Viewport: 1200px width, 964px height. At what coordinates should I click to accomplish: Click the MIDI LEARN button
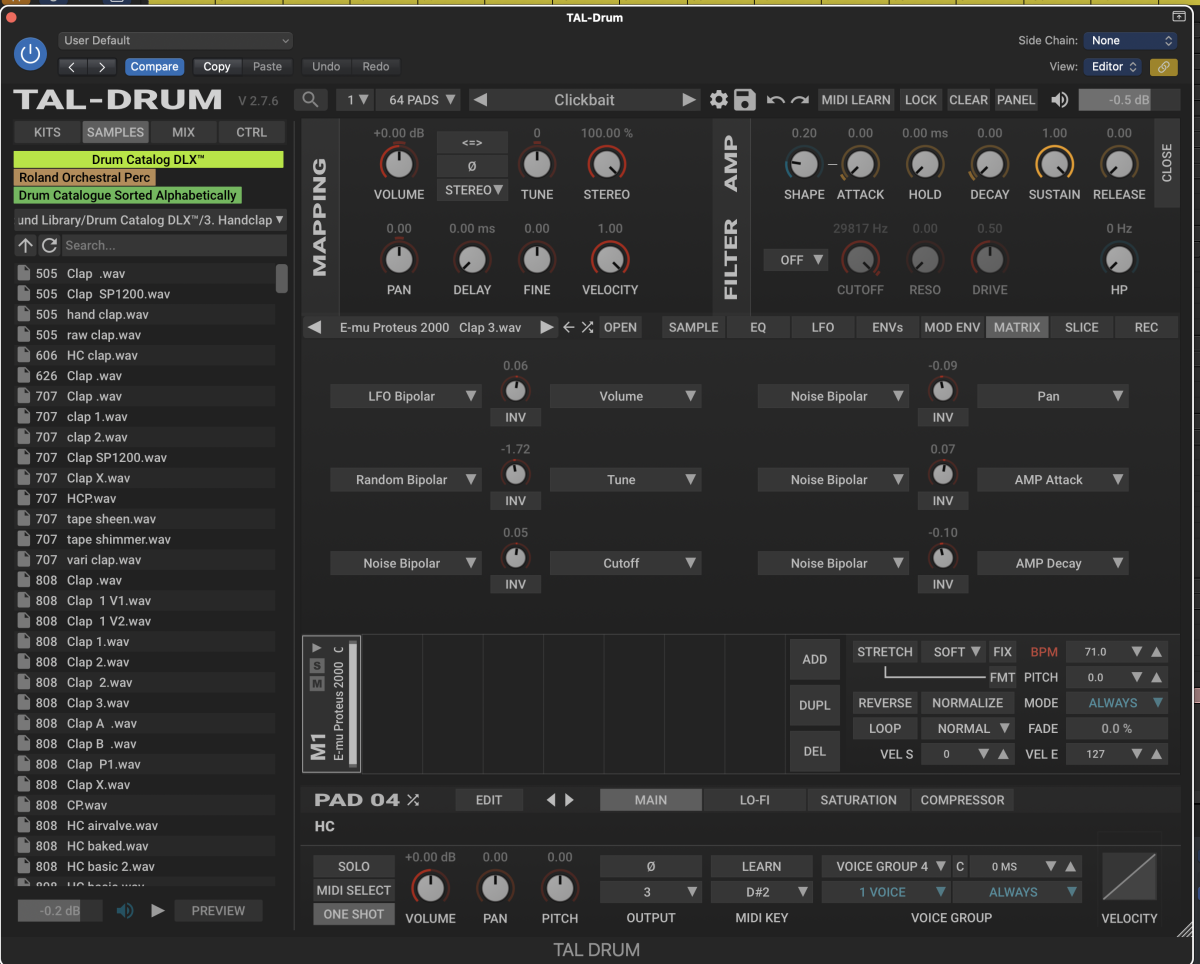(x=856, y=100)
